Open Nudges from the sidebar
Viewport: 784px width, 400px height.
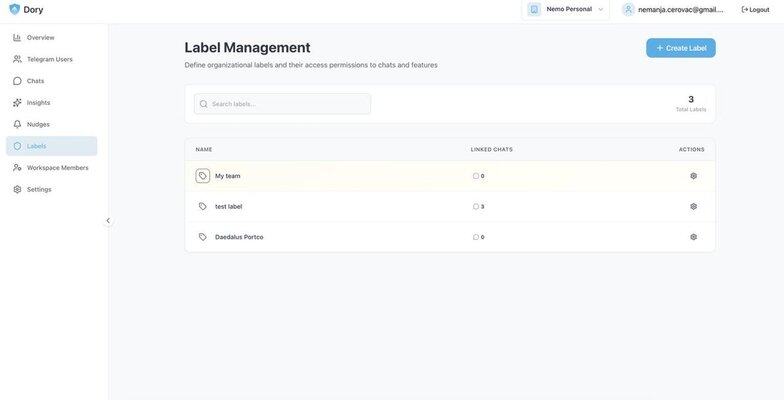coord(38,124)
